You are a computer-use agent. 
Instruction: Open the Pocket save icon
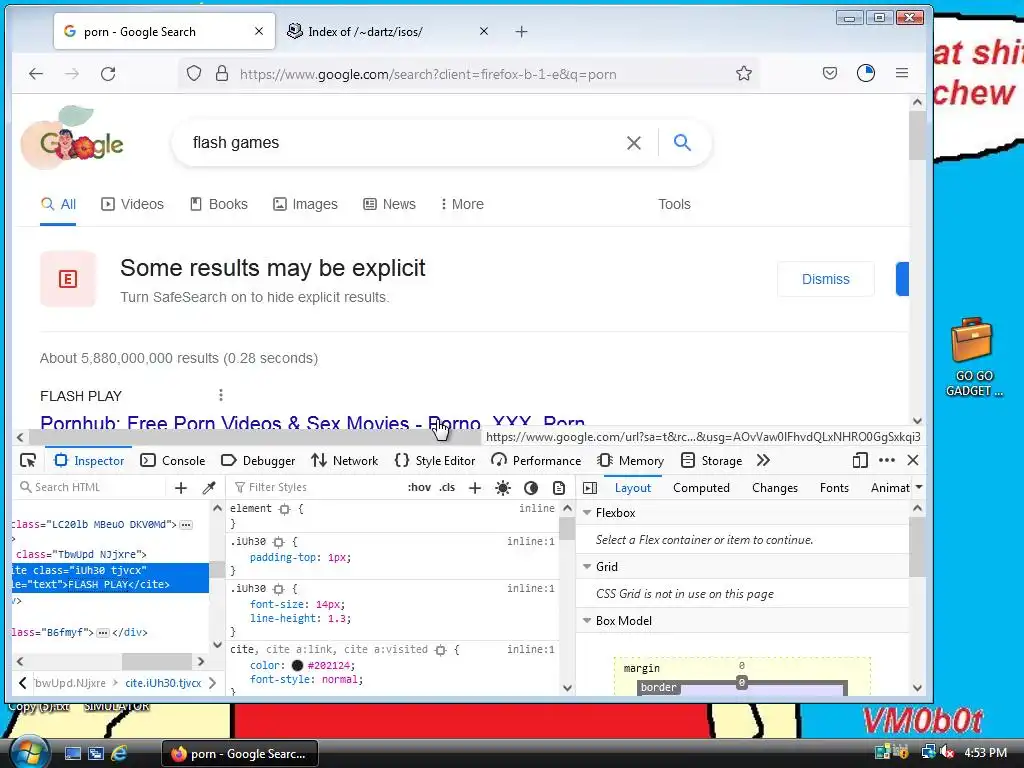coord(830,73)
